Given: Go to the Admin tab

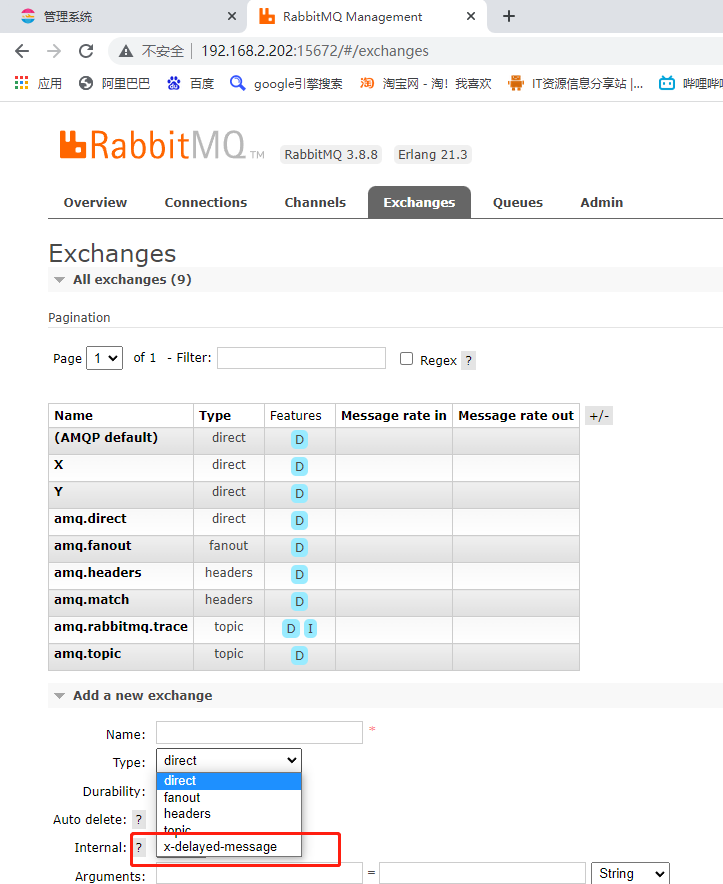Looking at the screenshot, I should pos(602,202).
